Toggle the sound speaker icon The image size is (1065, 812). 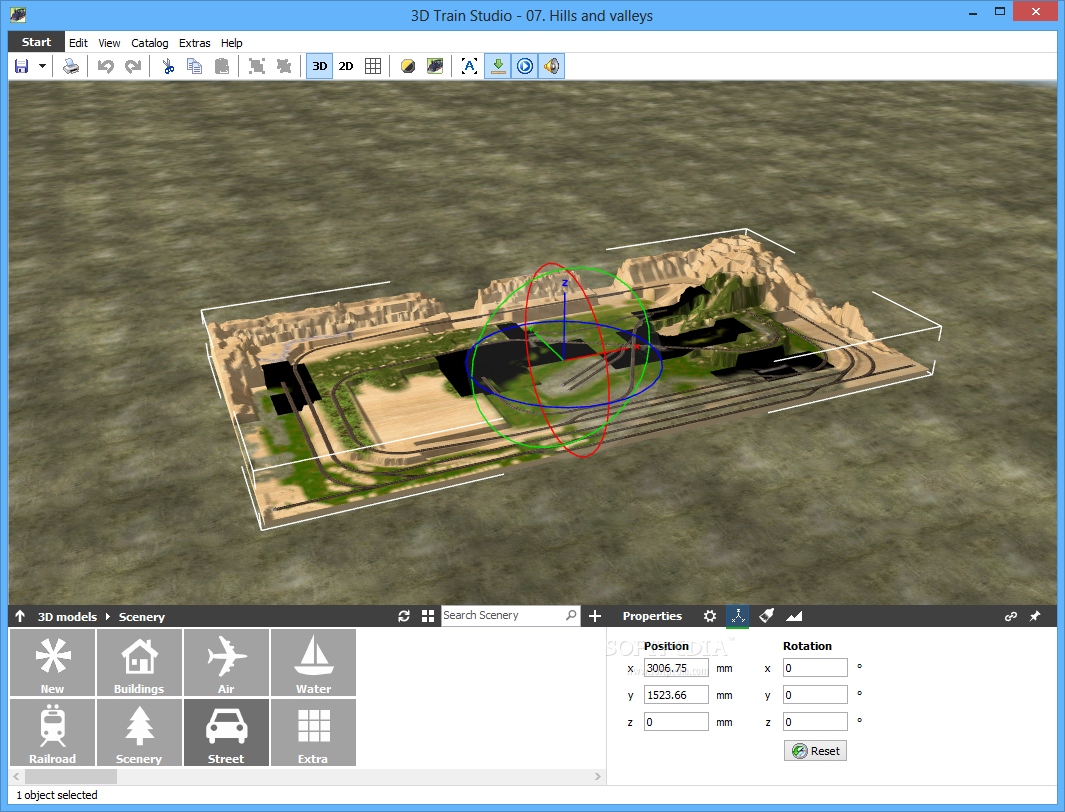pyautogui.click(x=552, y=66)
